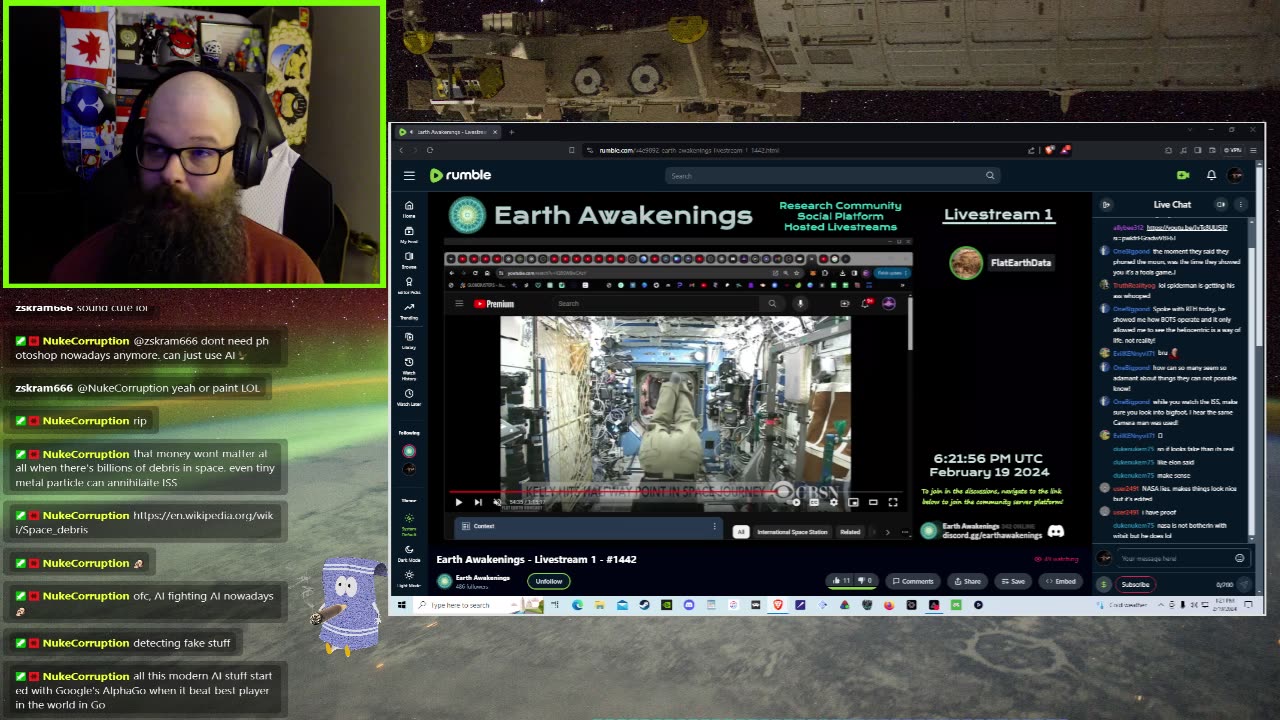1280x720 pixels.
Task: Open Trending in Rumble sidebar
Action: (x=409, y=312)
